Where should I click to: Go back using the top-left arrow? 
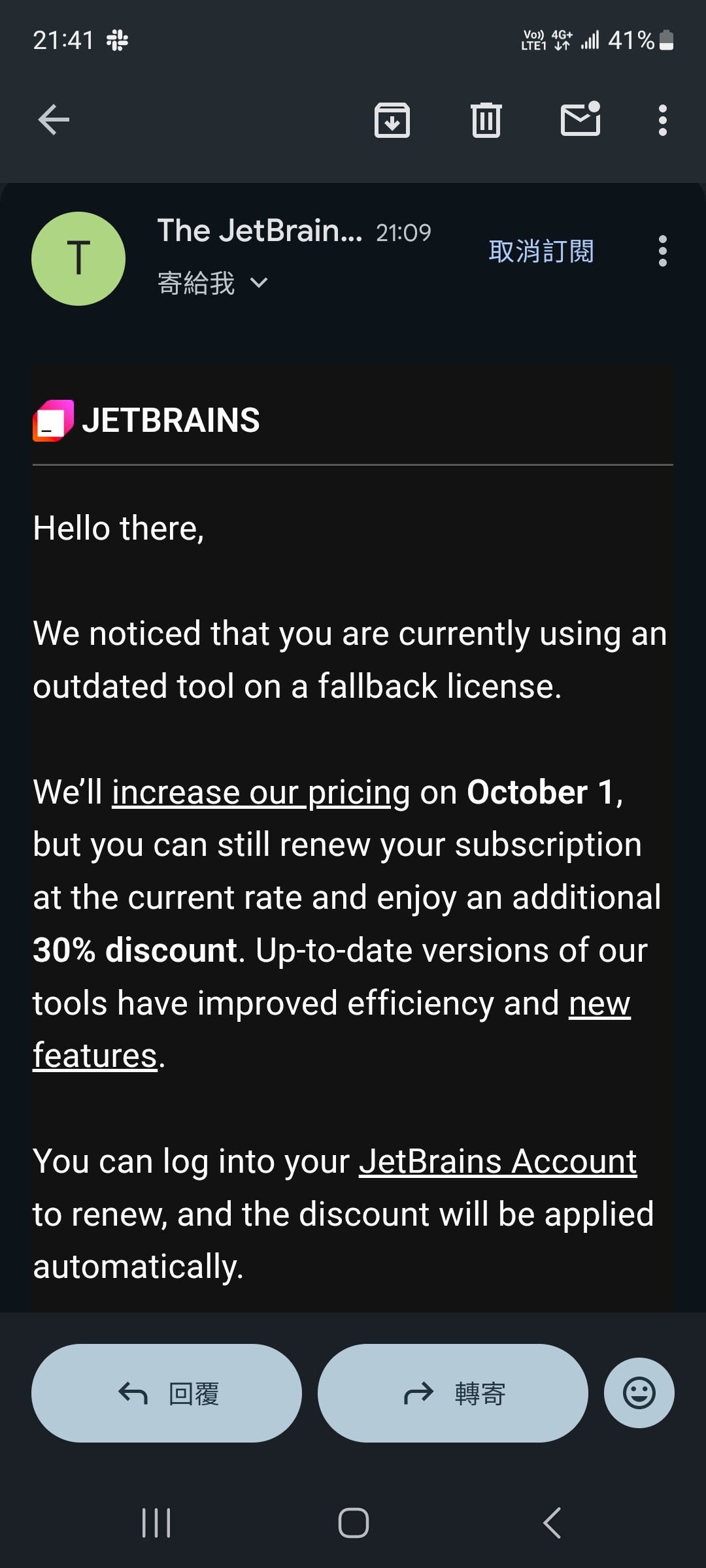click(x=54, y=120)
